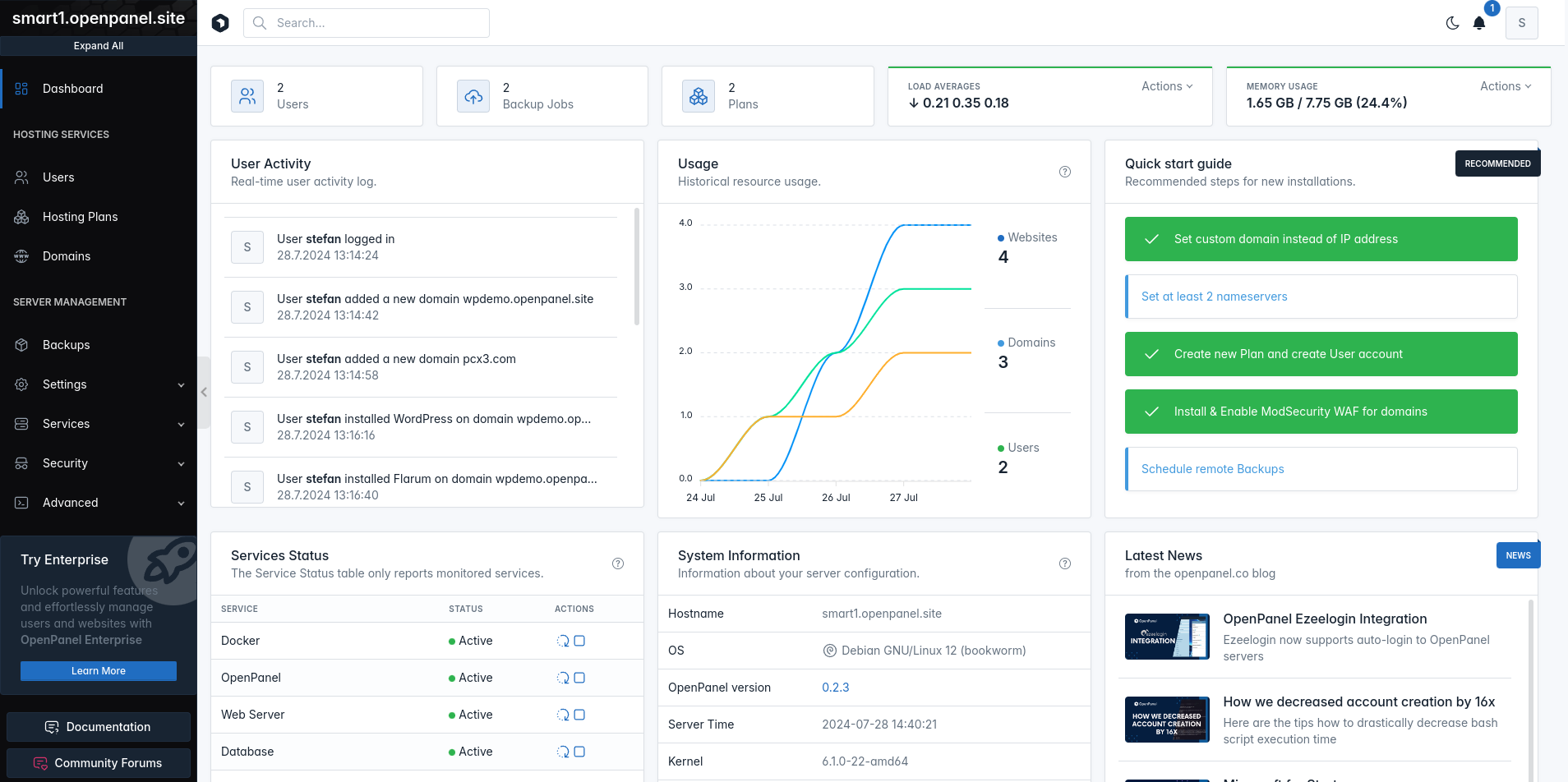Go to Dashboard in the sidebar
Screen dimensions: 1568x782
pyautogui.click(x=99, y=89)
